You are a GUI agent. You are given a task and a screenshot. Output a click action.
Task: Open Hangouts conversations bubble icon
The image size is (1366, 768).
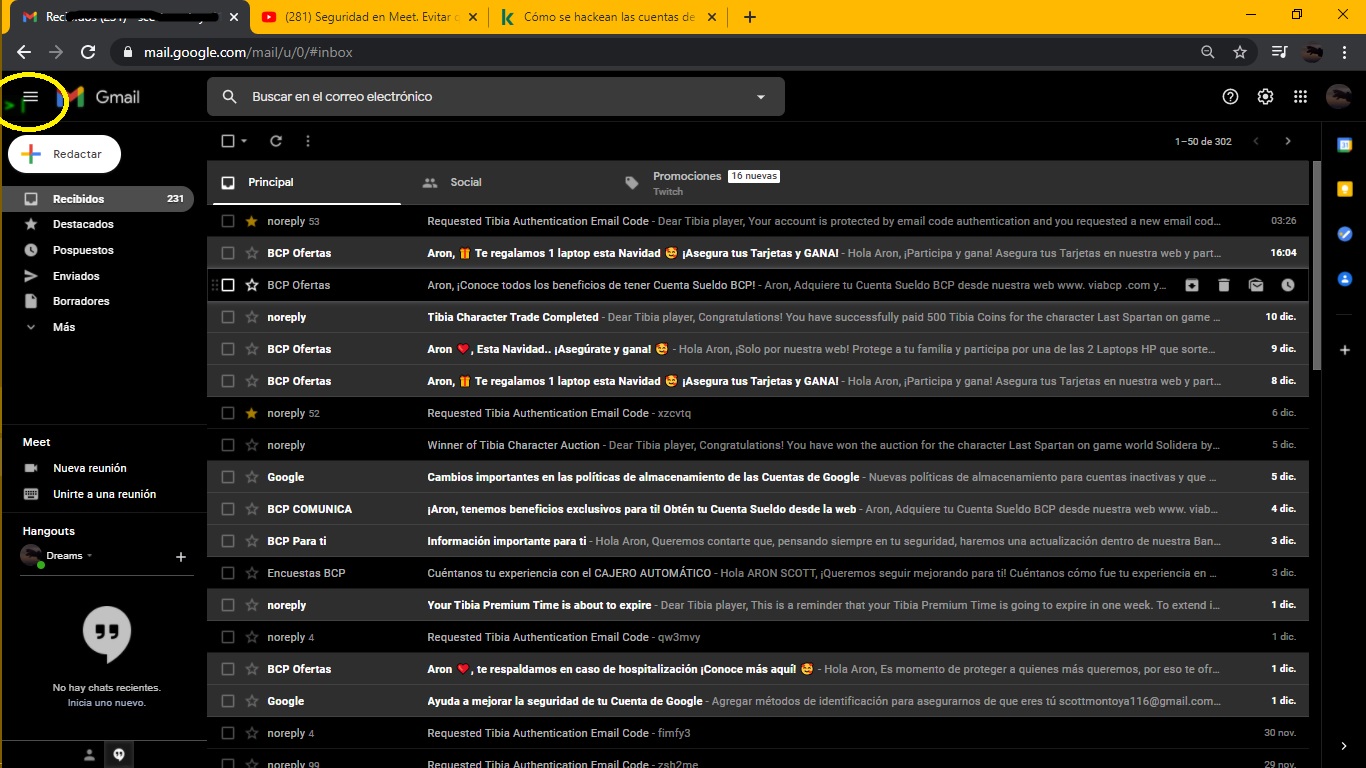(119, 755)
